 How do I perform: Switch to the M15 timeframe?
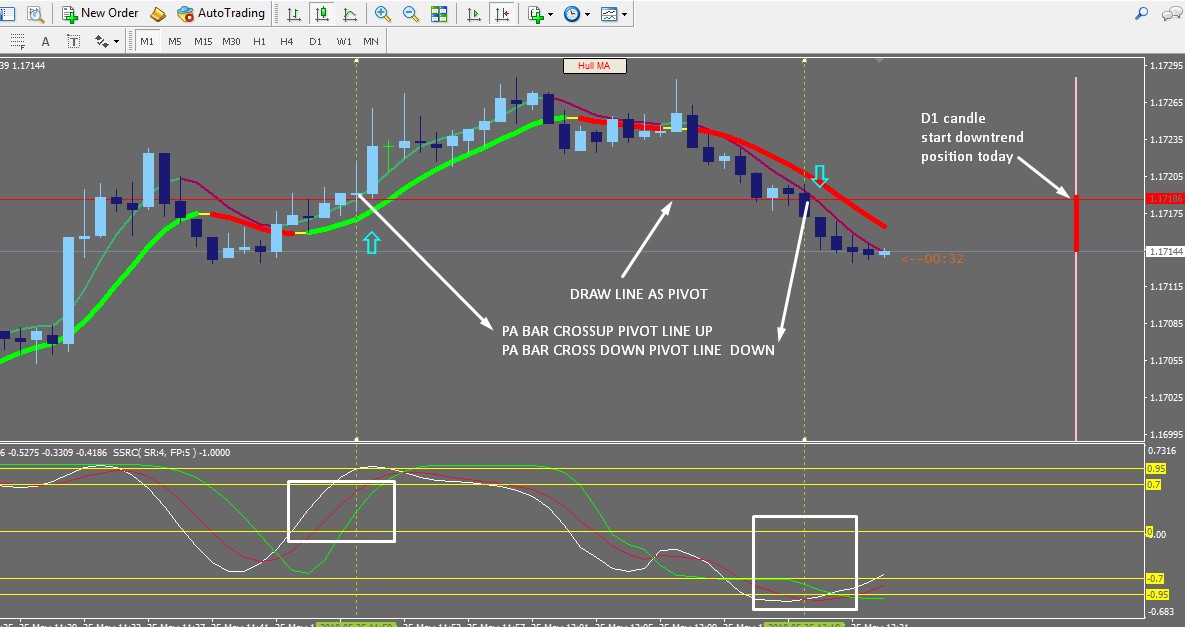click(x=203, y=42)
